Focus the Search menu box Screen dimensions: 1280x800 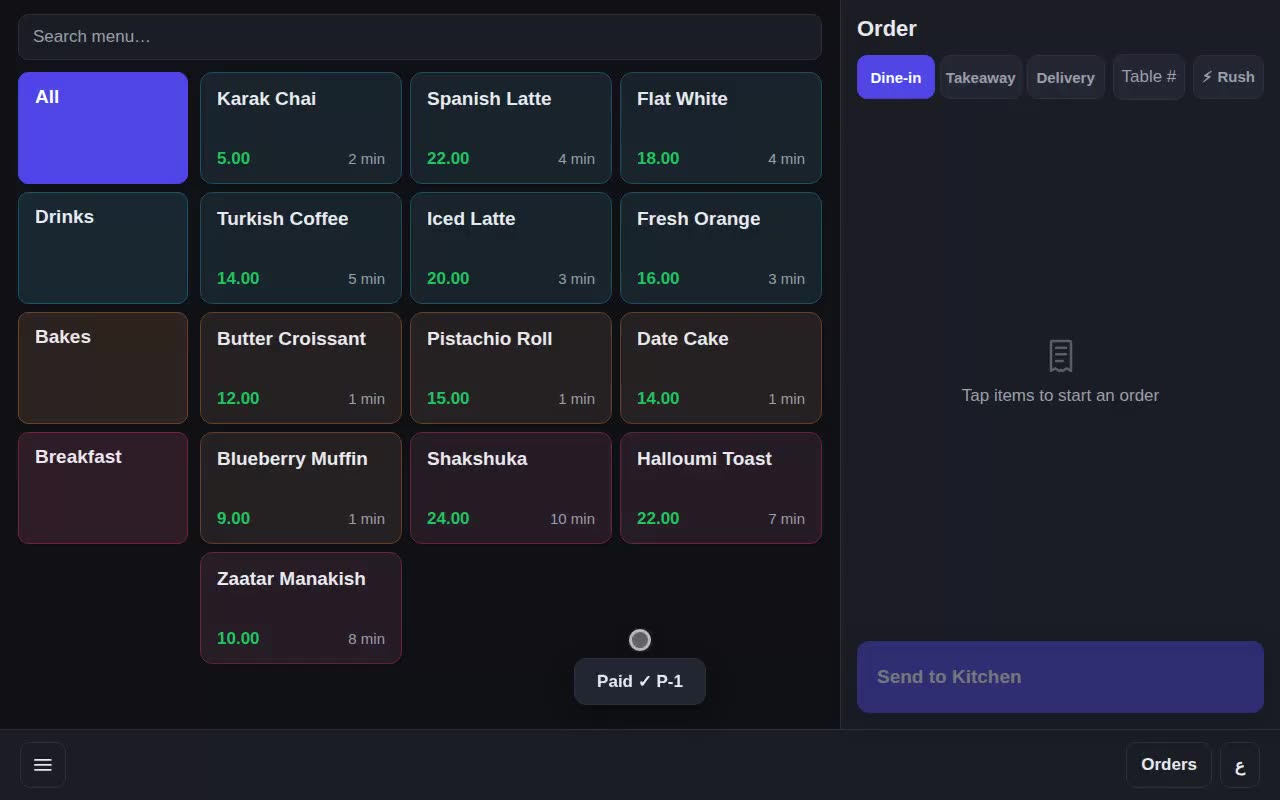[420, 37]
